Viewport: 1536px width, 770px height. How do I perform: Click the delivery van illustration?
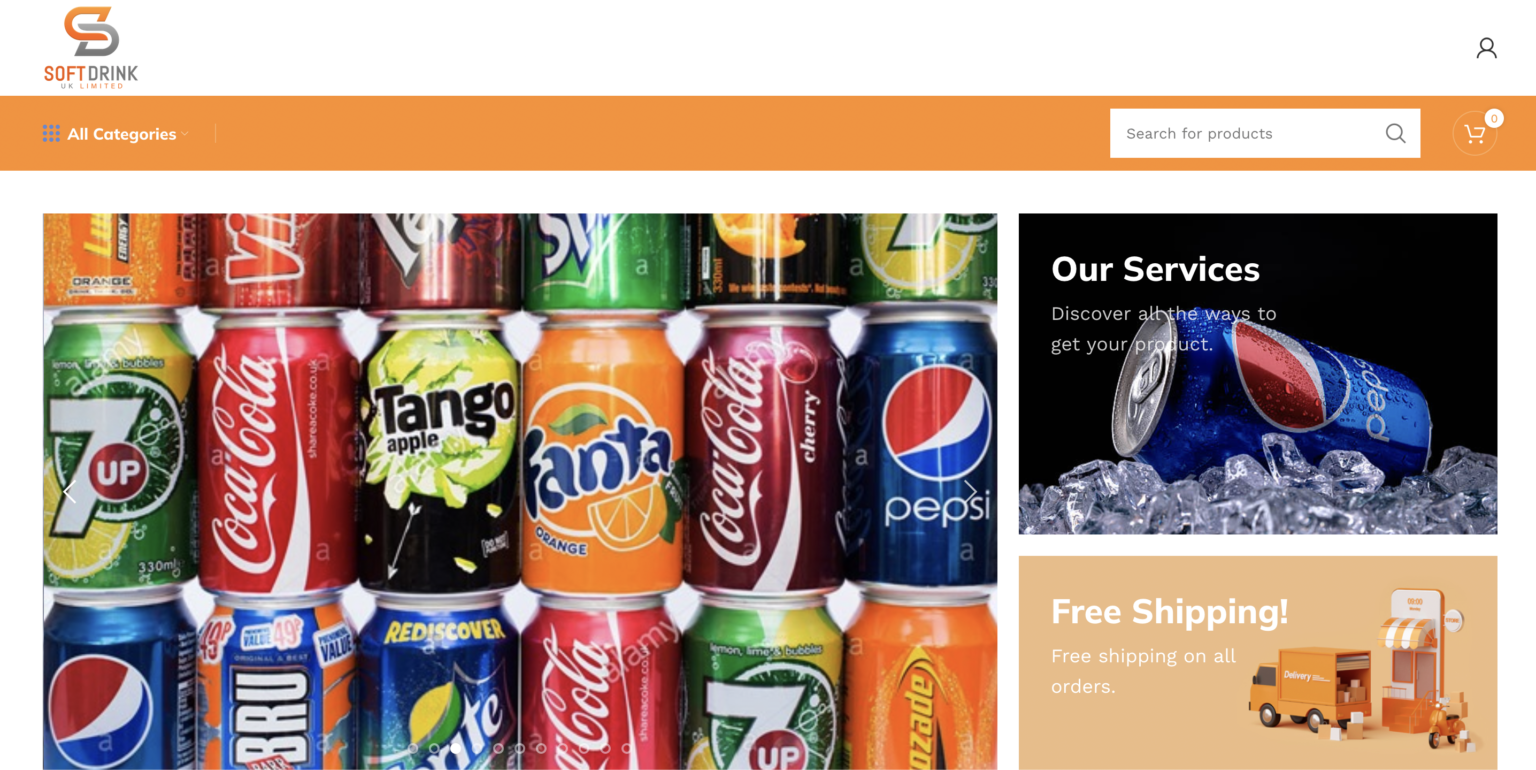[1310, 688]
